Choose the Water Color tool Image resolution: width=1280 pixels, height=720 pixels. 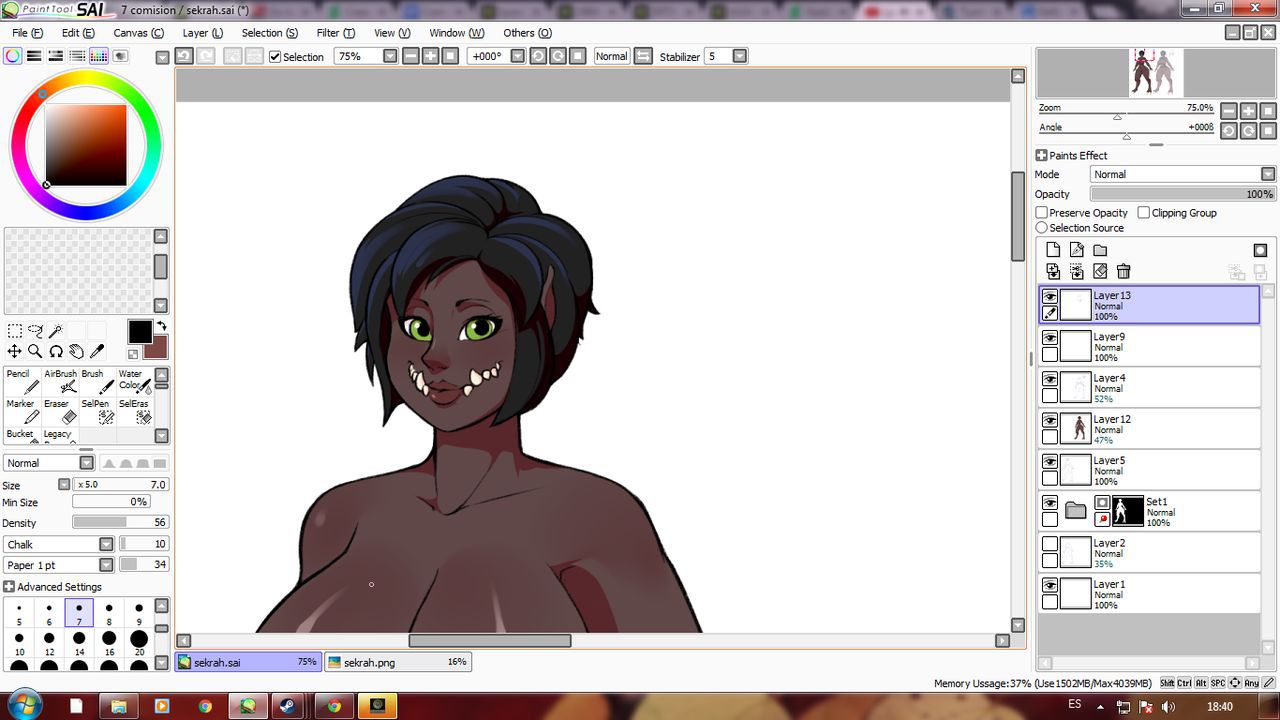tap(134, 381)
